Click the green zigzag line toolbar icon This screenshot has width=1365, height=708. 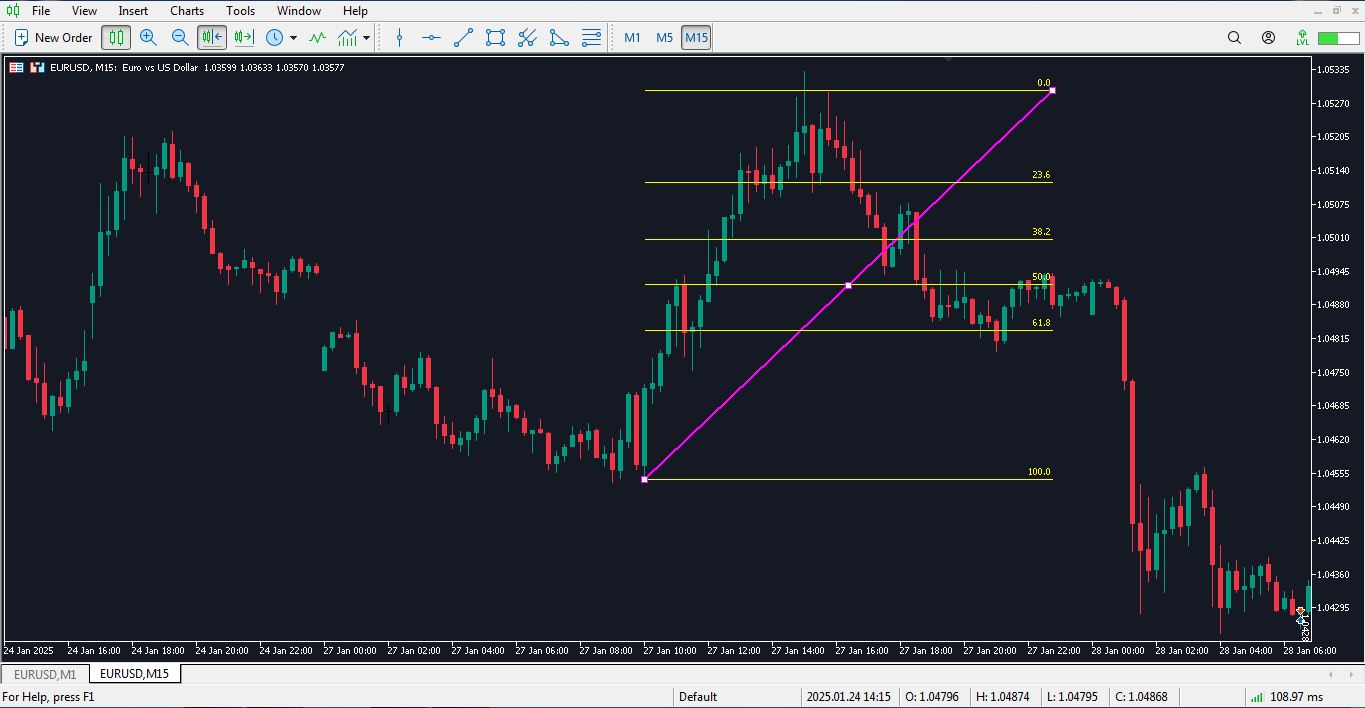[x=317, y=38]
